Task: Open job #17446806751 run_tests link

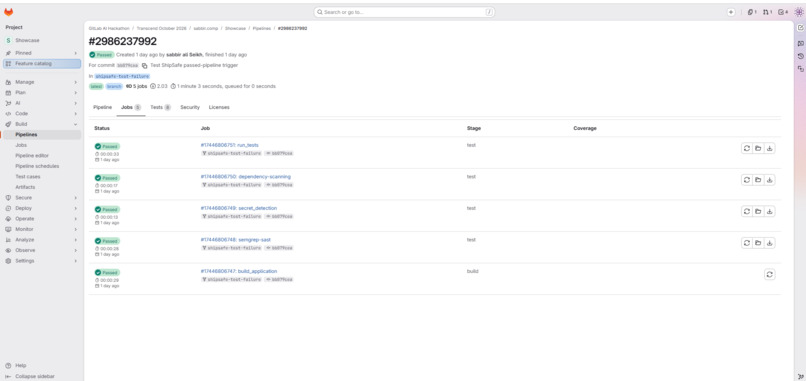Action: pos(229,145)
